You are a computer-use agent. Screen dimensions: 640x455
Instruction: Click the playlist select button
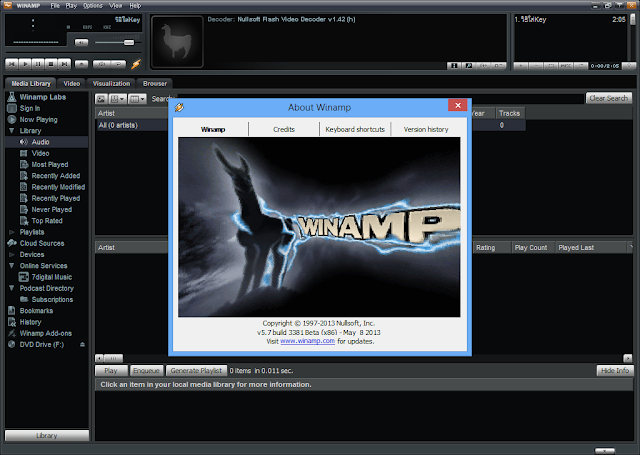551,66
